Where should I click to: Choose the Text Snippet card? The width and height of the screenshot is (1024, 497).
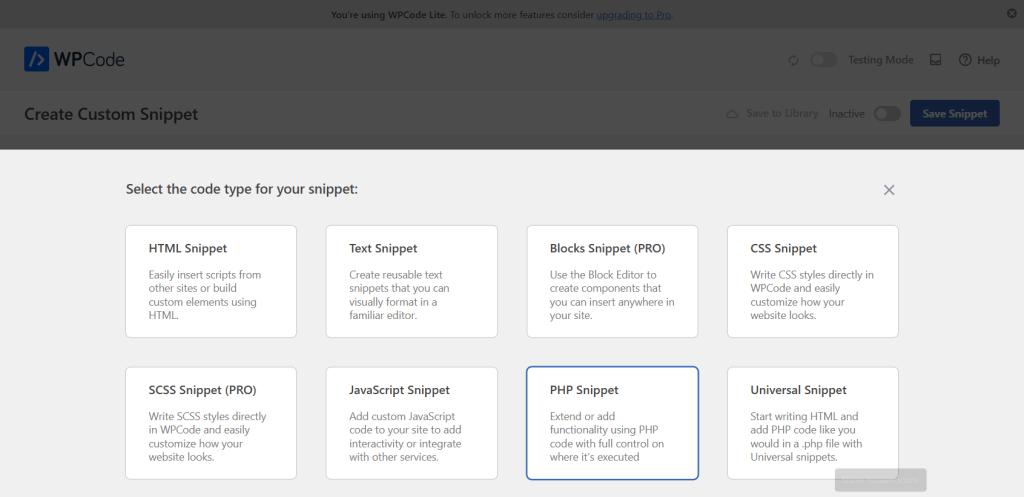click(411, 281)
